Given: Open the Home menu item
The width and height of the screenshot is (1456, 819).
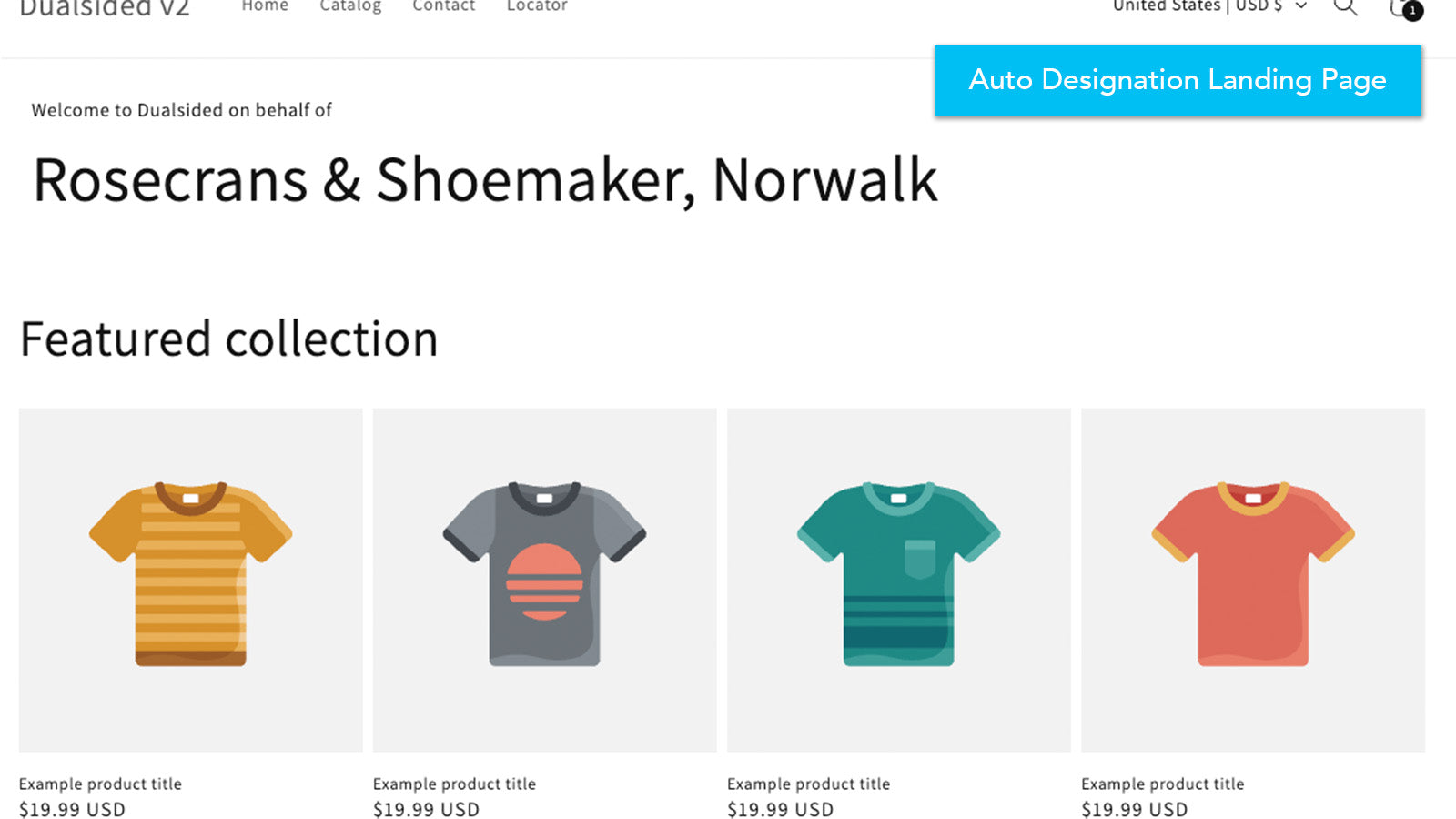Looking at the screenshot, I should pyautogui.click(x=265, y=6).
